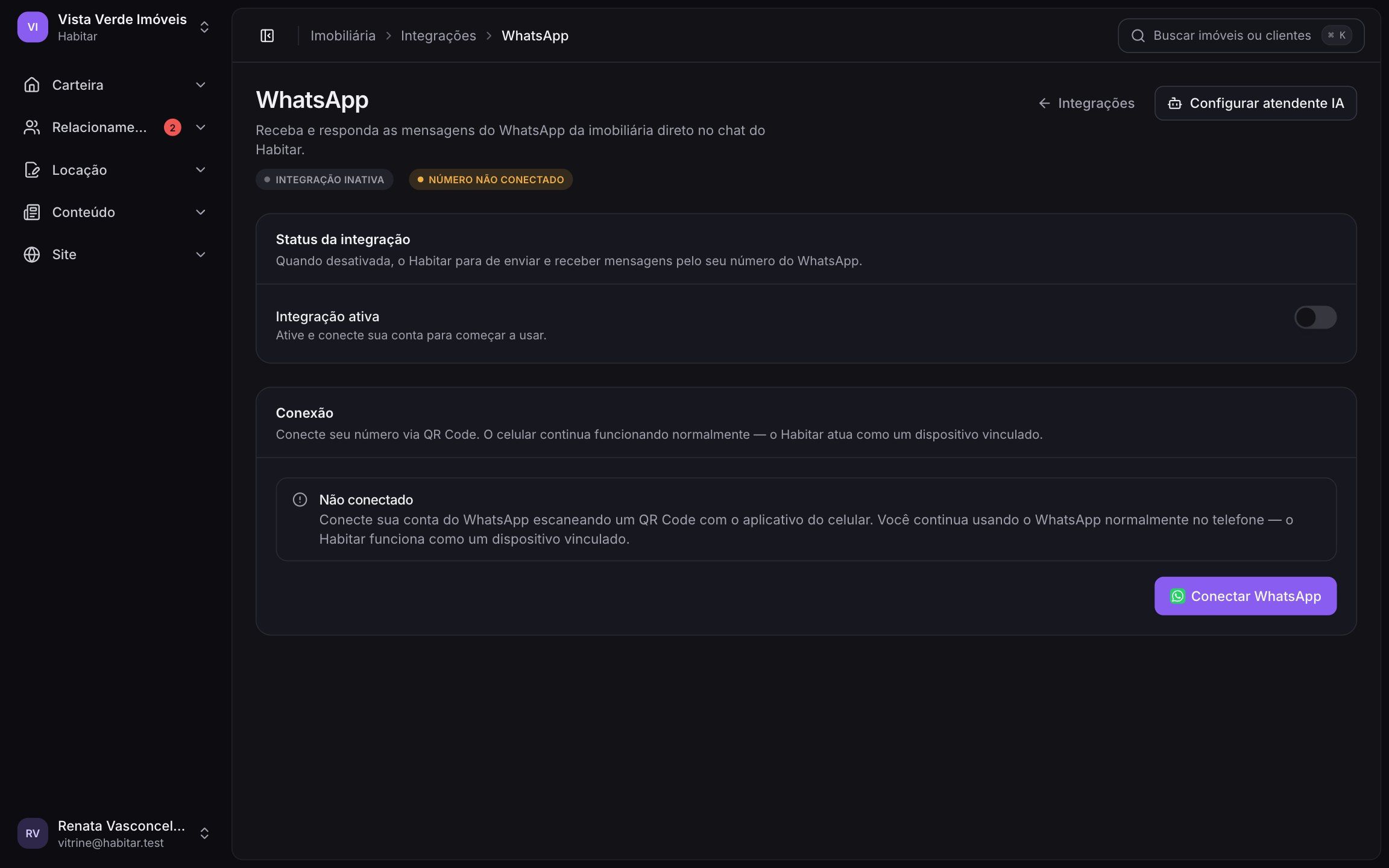The image size is (1389, 868).
Task: Expand the Conteúdo section chevron
Action: pyautogui.click(x=201, y=212)
